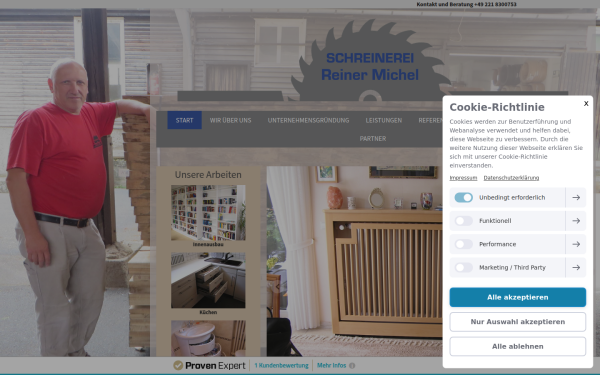Screen dimensions: 600x375
Task: Expand Marketing / Third Party details arrow
Action: point(576,267)
